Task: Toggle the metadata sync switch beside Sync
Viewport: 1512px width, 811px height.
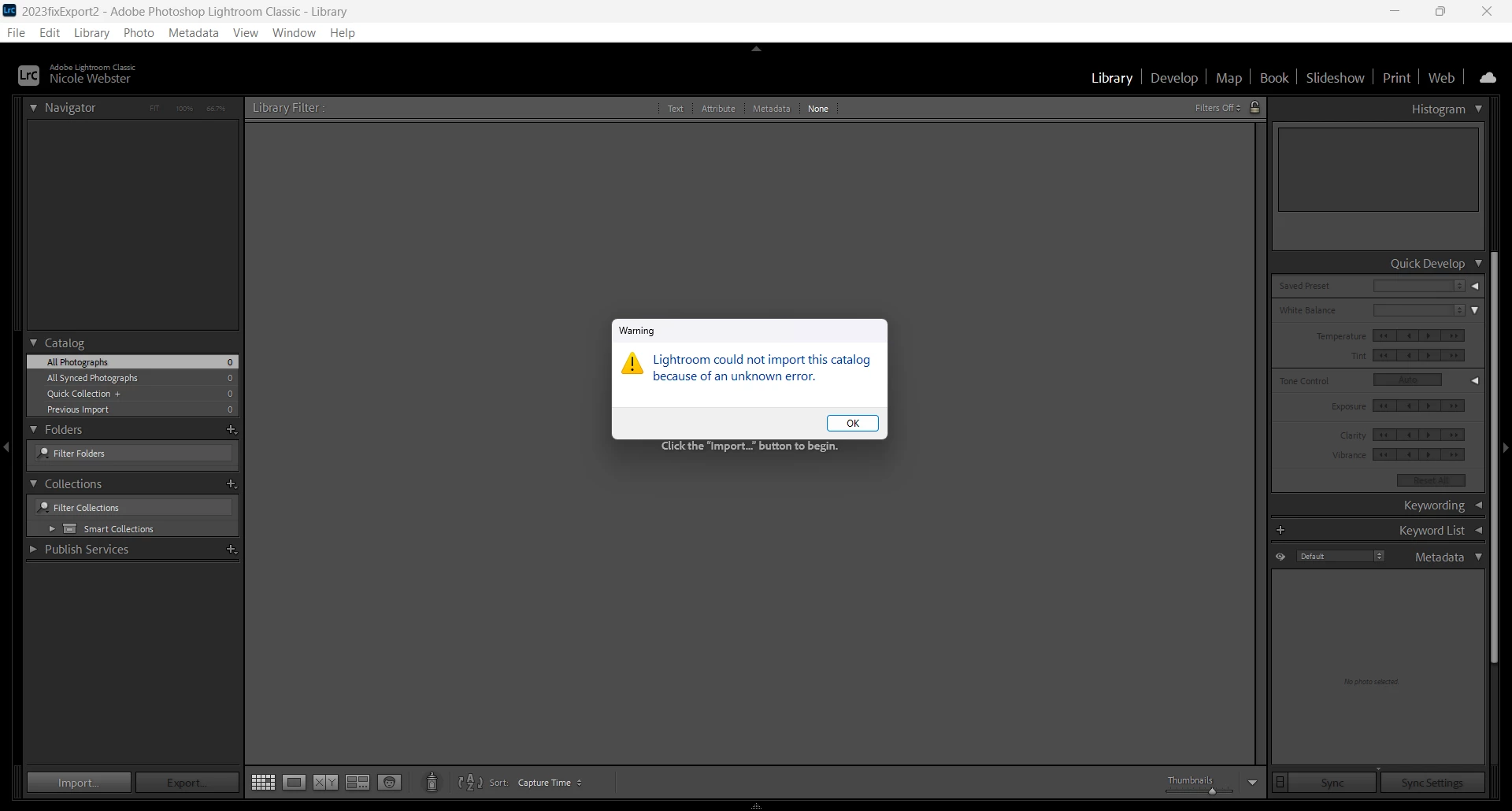Action: click(x=1280, y=783)
